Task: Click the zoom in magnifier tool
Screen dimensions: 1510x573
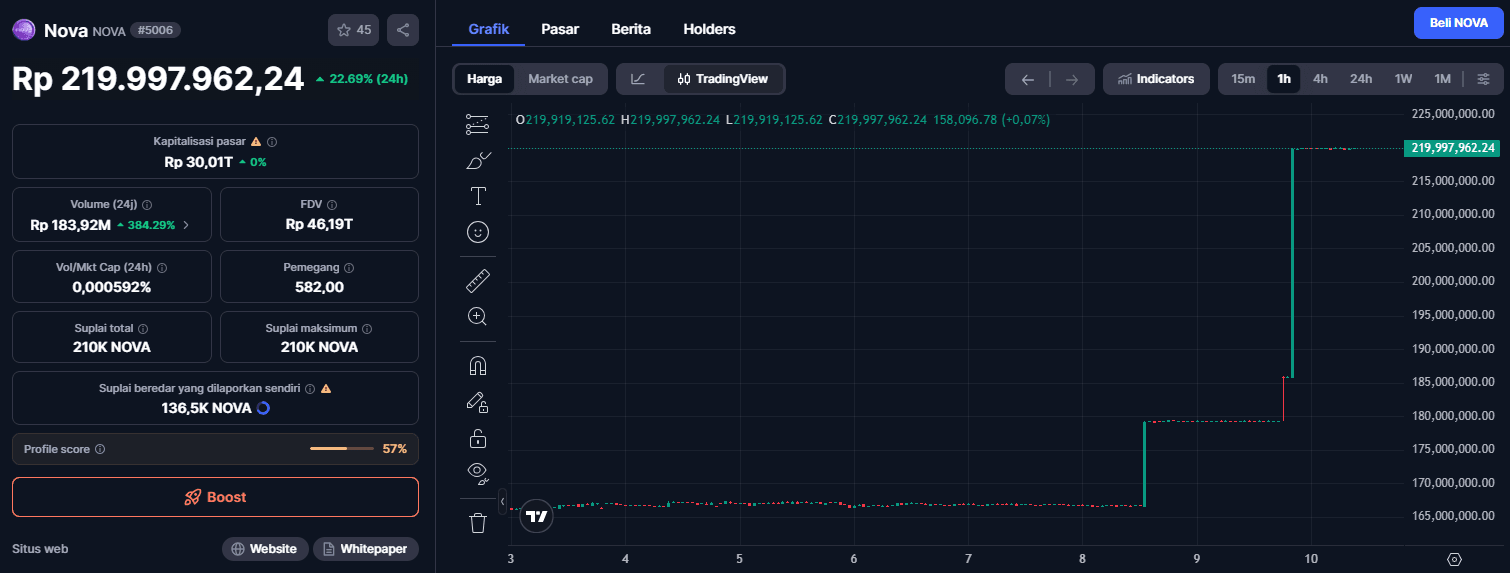Action: pos(478,316)
